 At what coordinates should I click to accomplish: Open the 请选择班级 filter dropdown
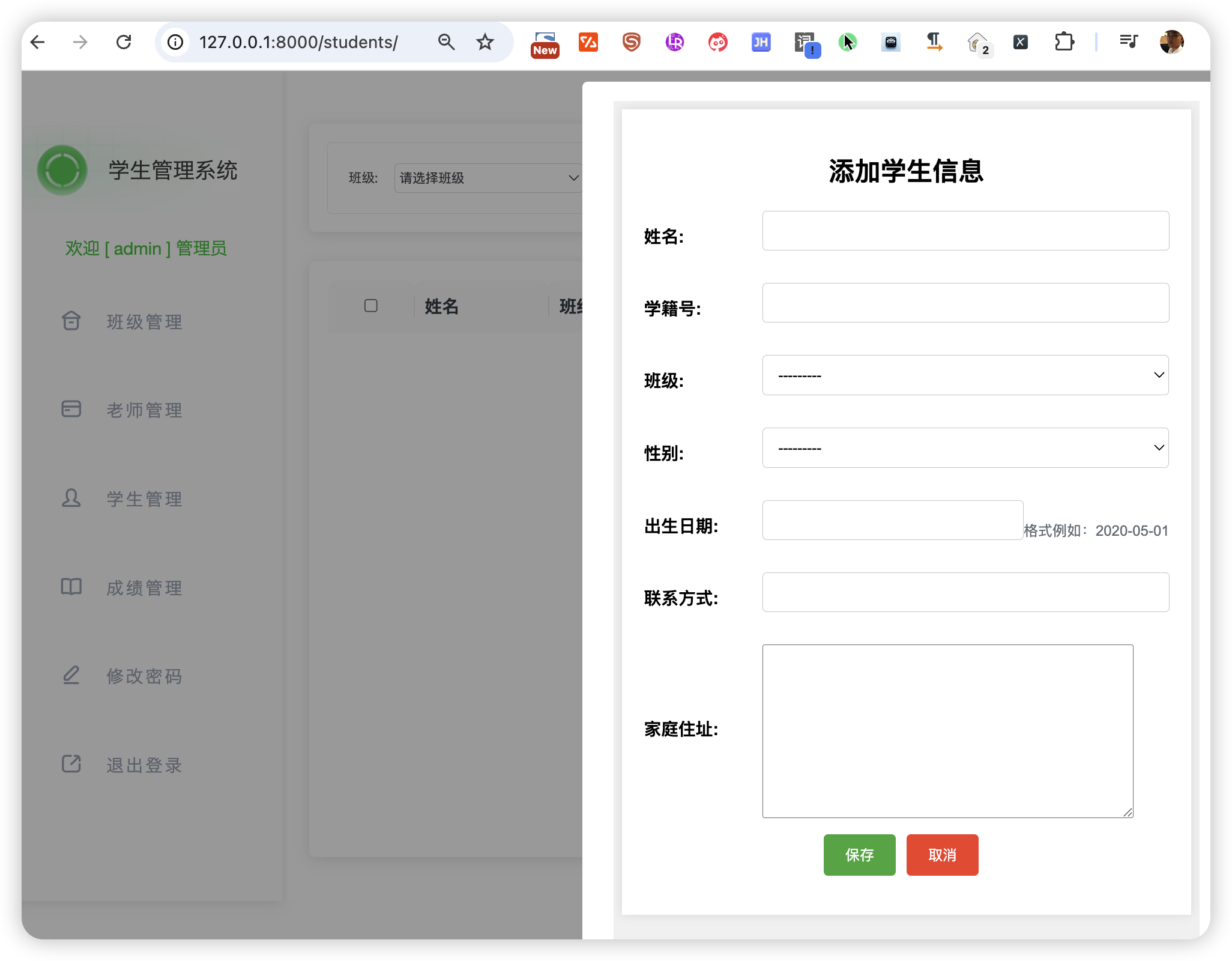tap(489, 178)
